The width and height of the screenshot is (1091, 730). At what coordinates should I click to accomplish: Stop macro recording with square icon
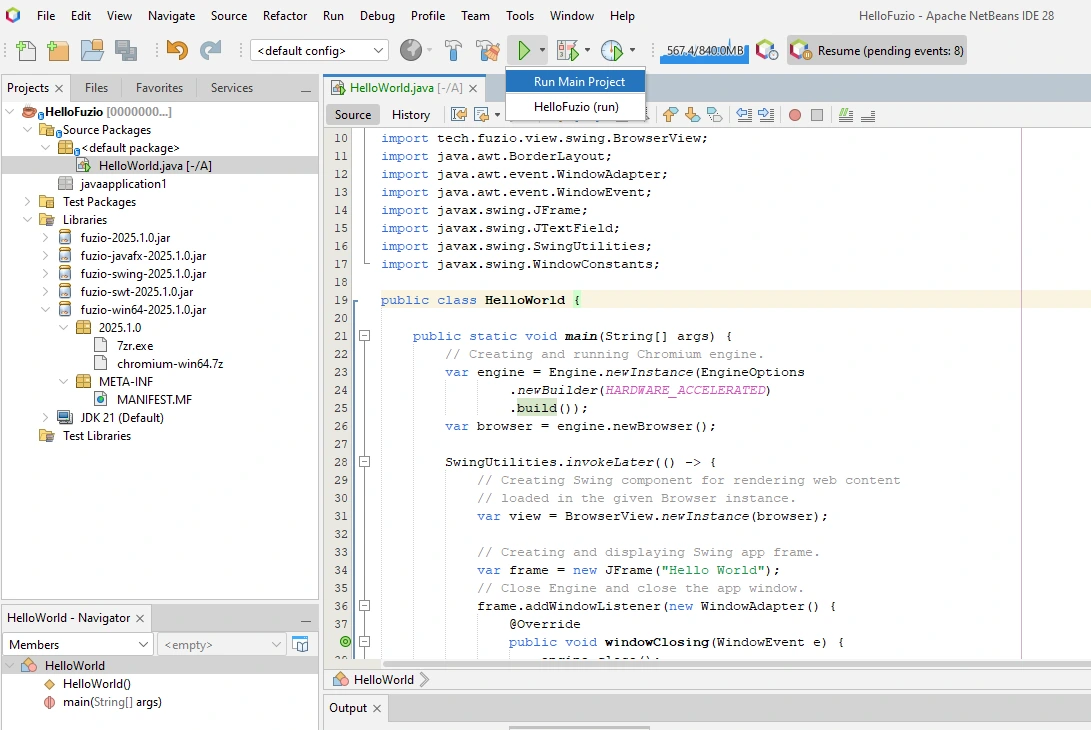tap(817, 115)
